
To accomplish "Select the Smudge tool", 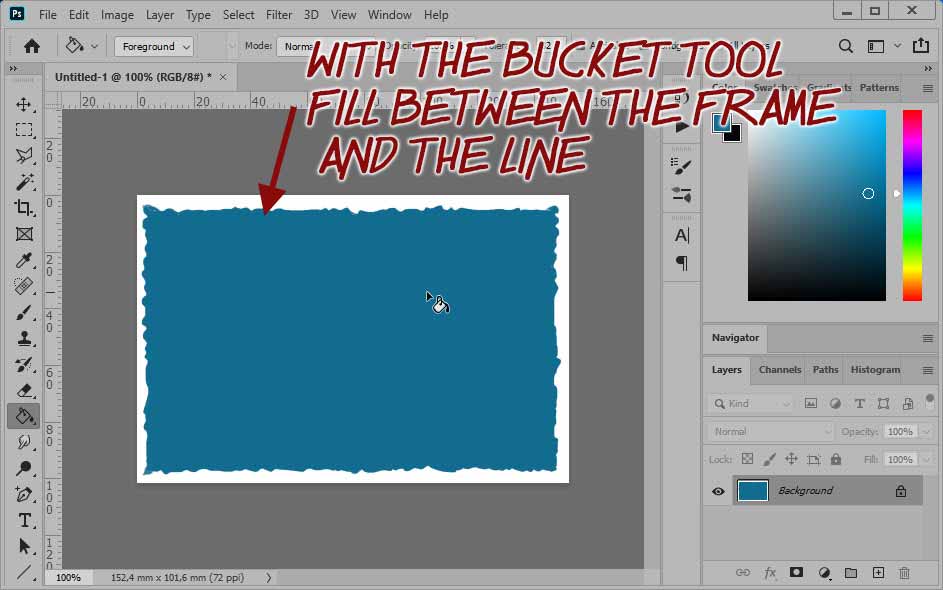I will [x=24, y=442].
